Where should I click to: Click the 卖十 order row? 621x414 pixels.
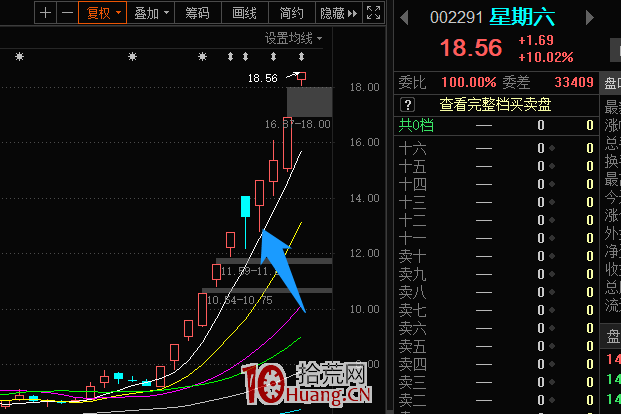pyautogui.click(x=496, y=256)
